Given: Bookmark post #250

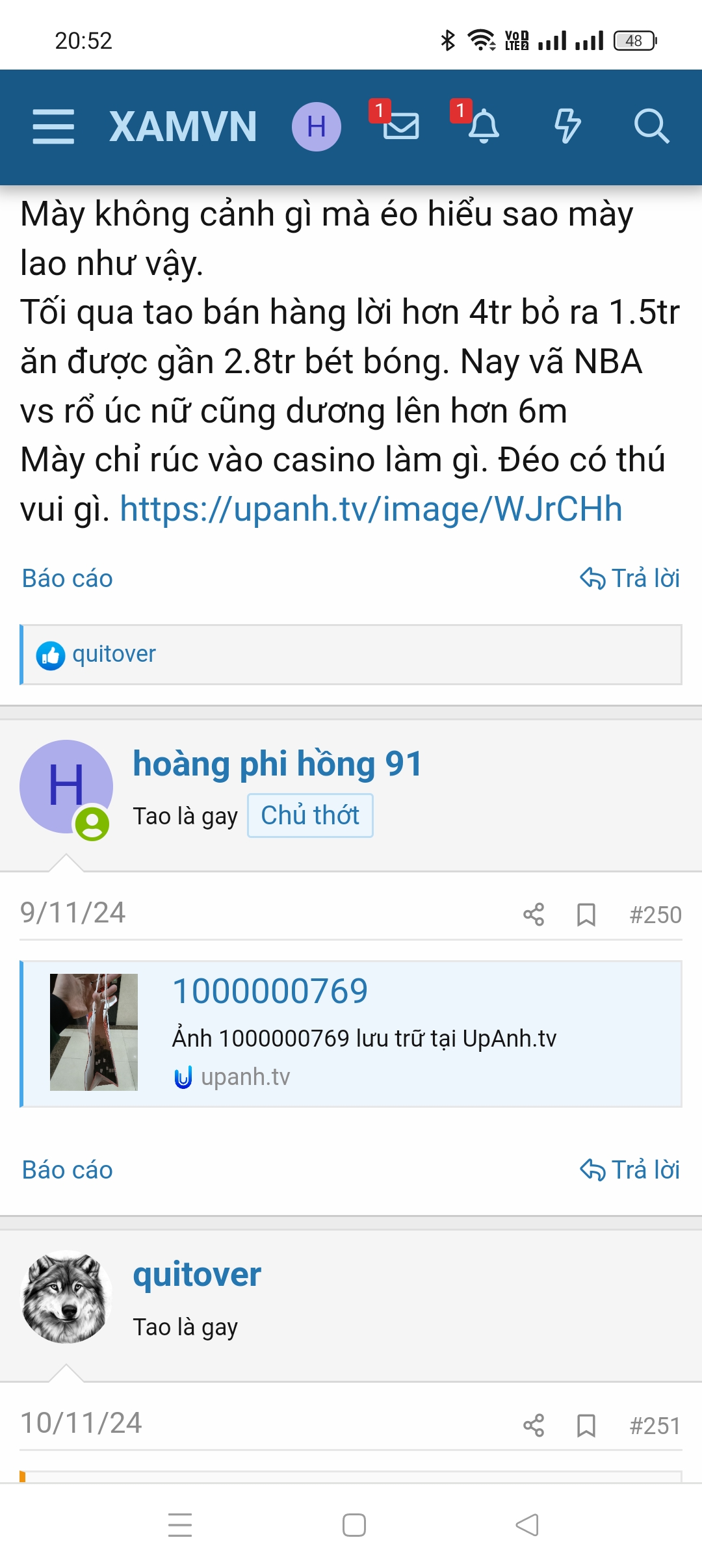Looking at the screenshot, I should click(586, 915).
